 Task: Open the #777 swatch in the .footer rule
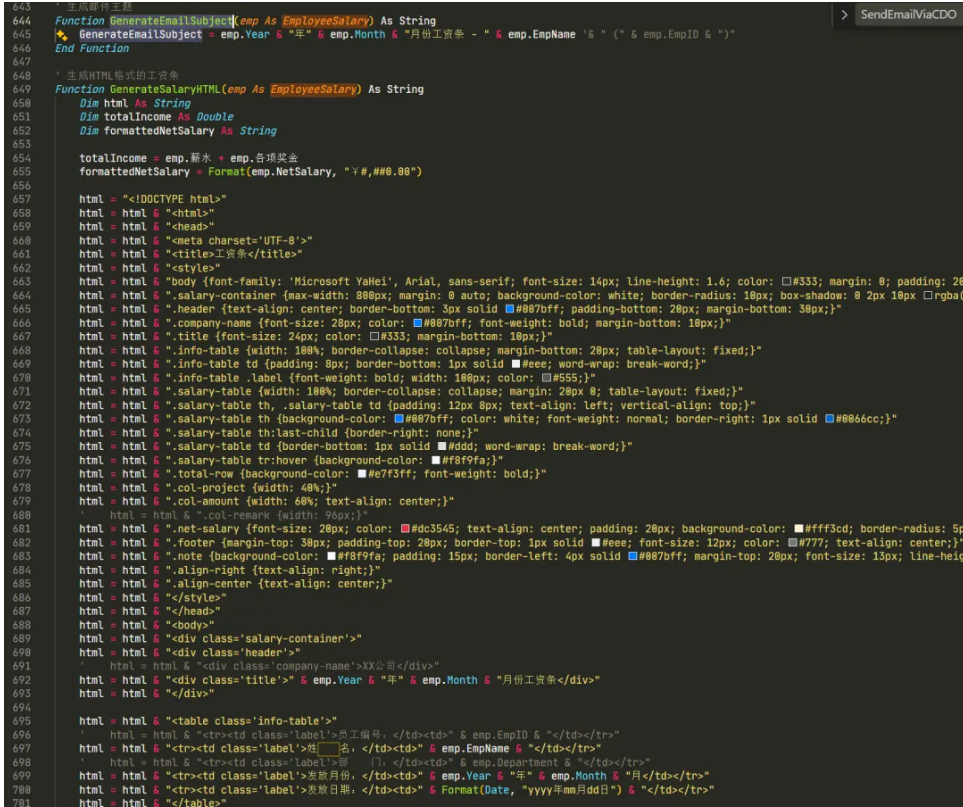(792, 543)
